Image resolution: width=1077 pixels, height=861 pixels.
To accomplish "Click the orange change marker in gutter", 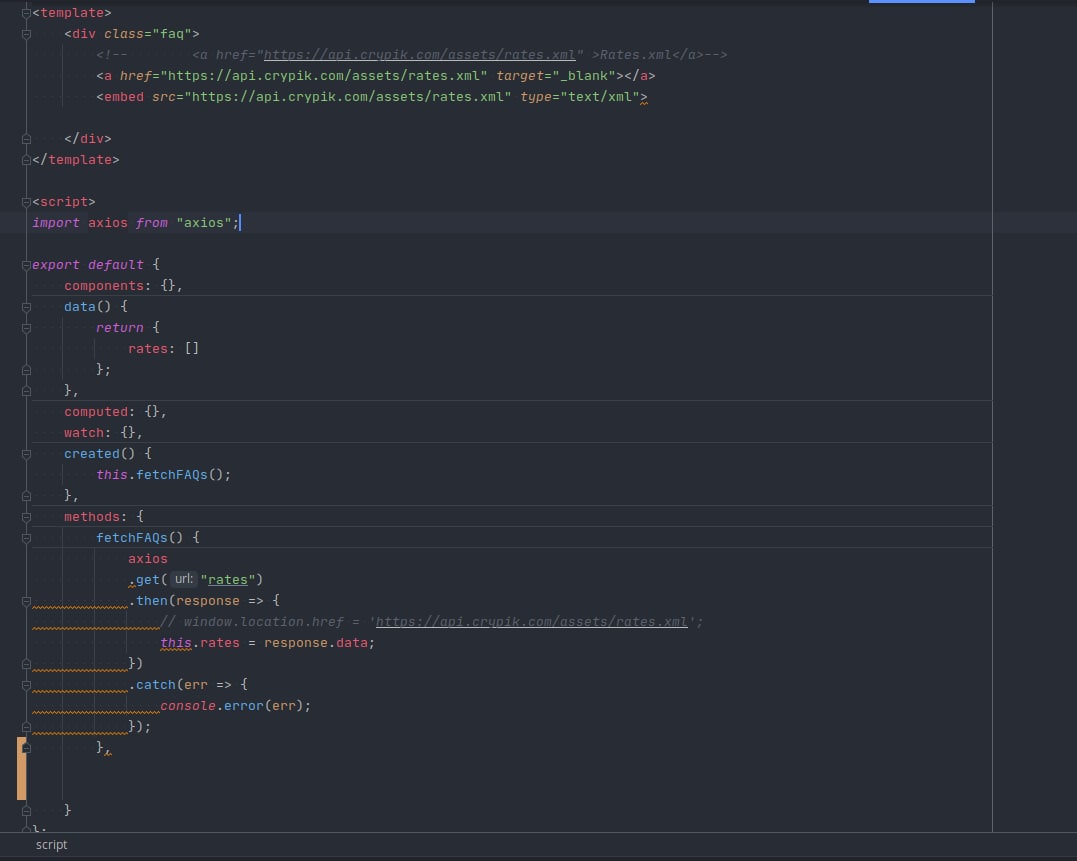I will pos(21,768).
